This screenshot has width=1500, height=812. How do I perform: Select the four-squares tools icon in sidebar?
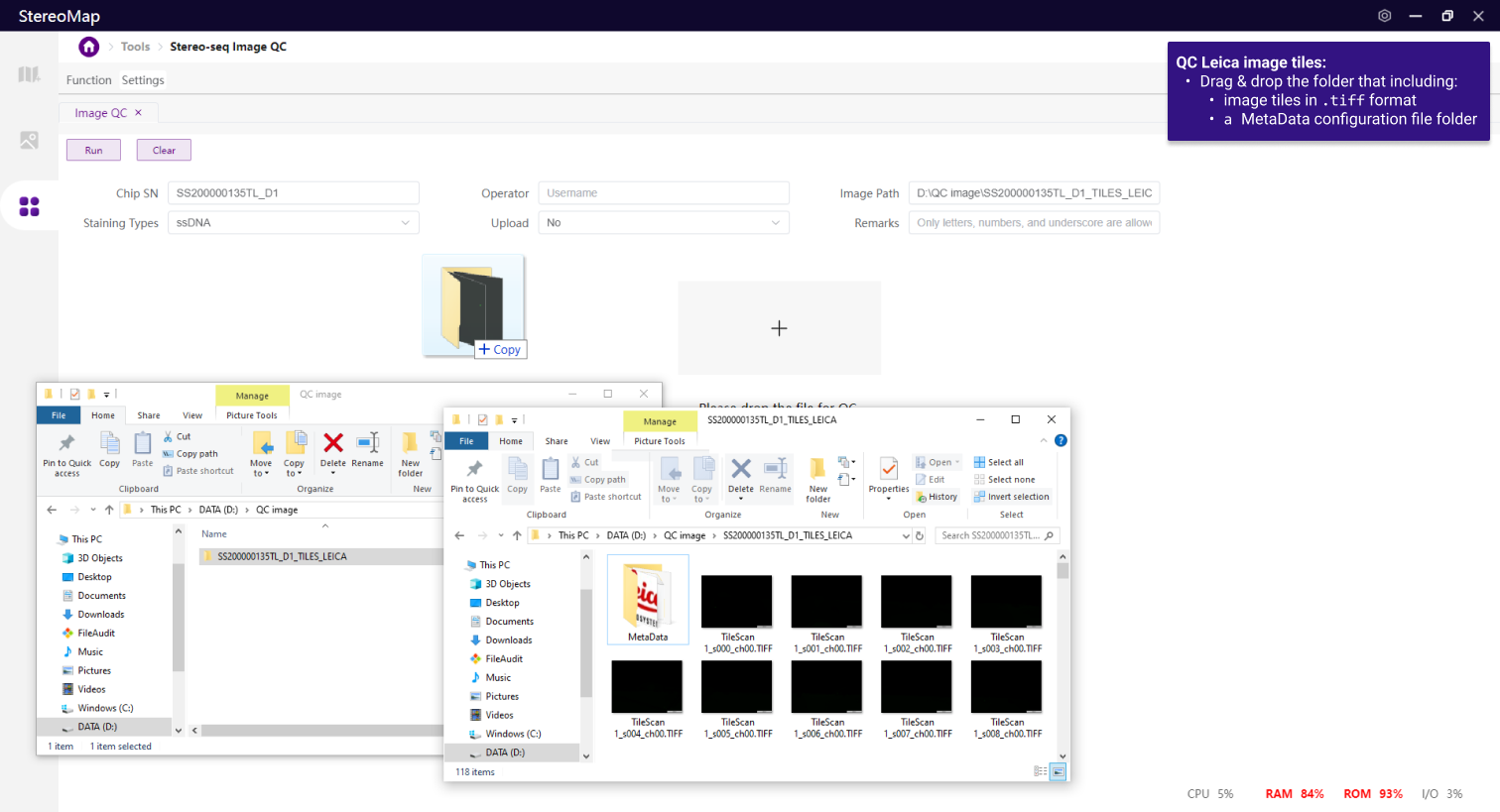[30, 206]
